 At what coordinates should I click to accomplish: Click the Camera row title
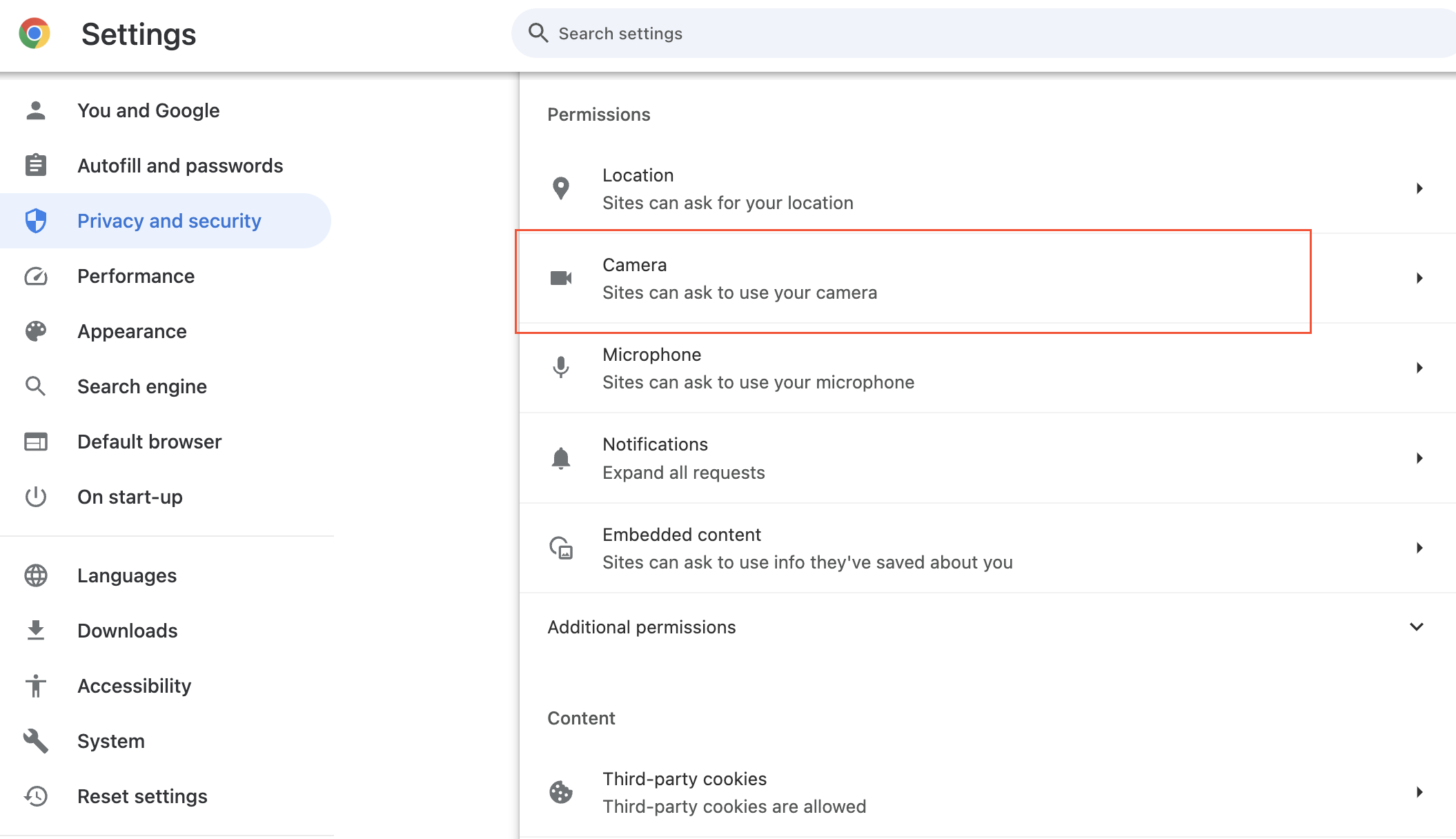(x=634, y=265)
